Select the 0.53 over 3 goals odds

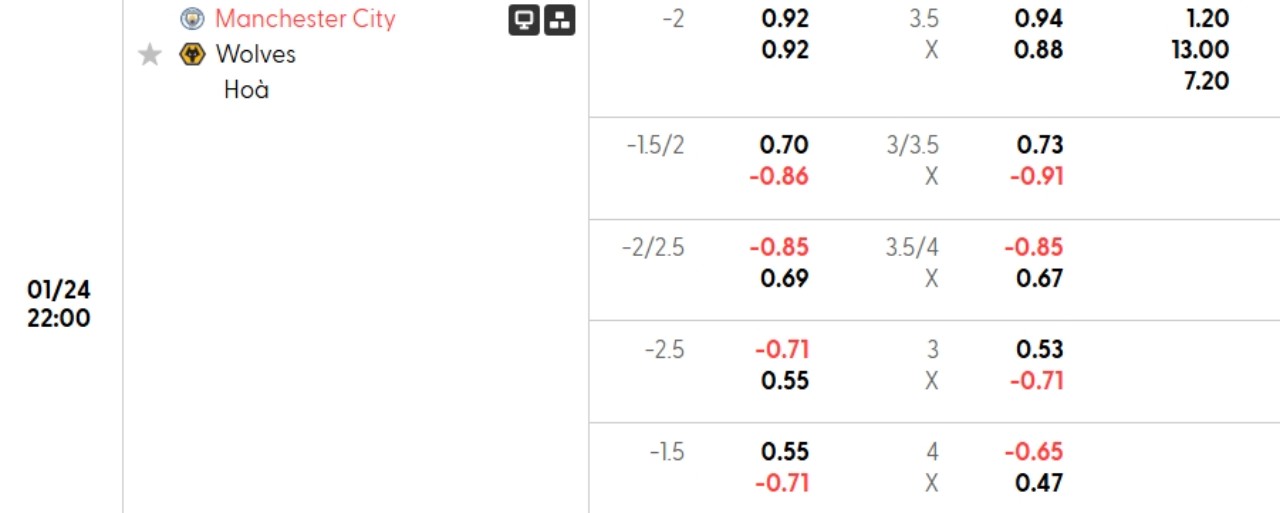[x=1039, y=349]
